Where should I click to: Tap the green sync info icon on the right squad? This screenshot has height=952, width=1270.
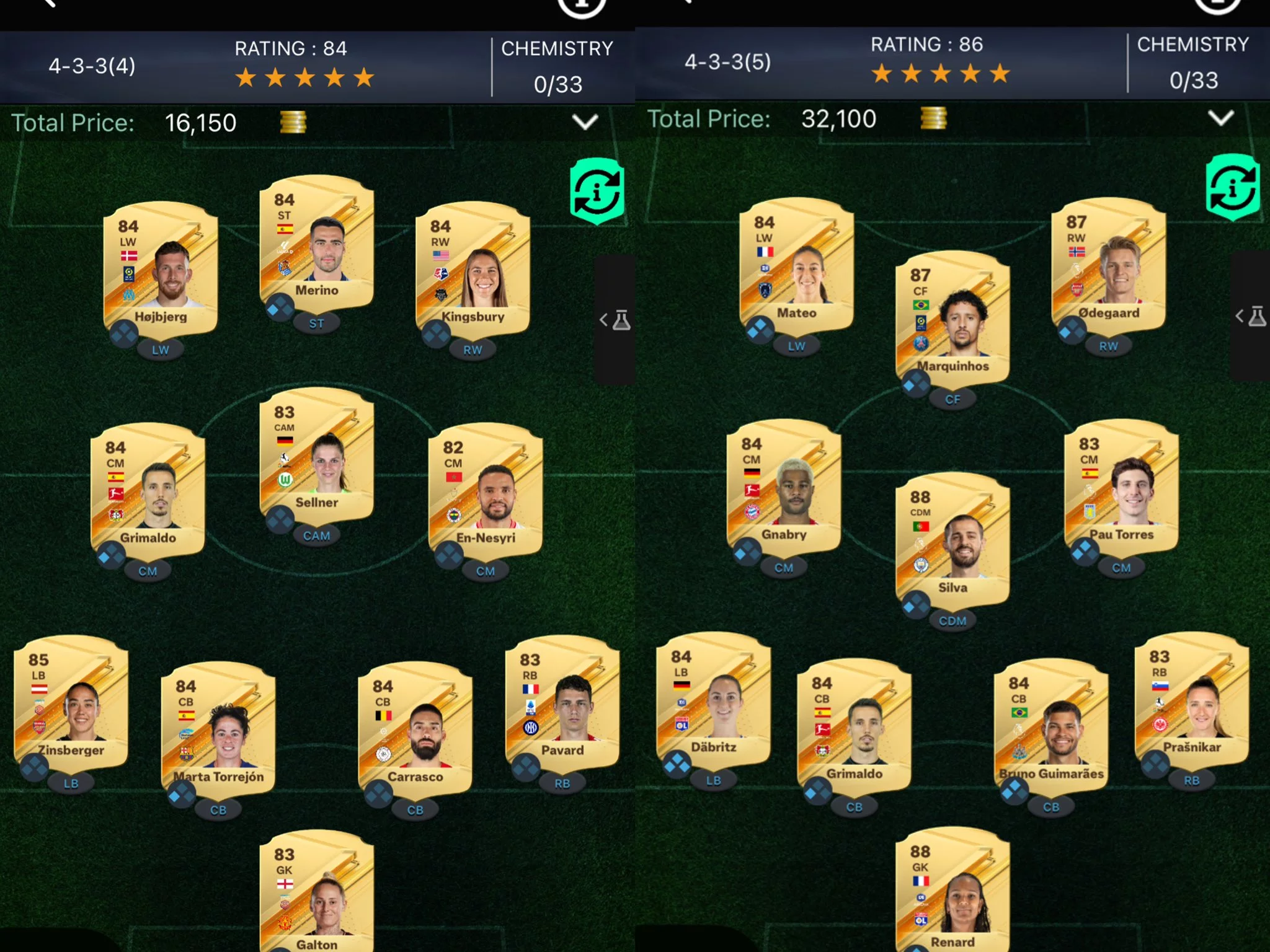coord(1233,187)
